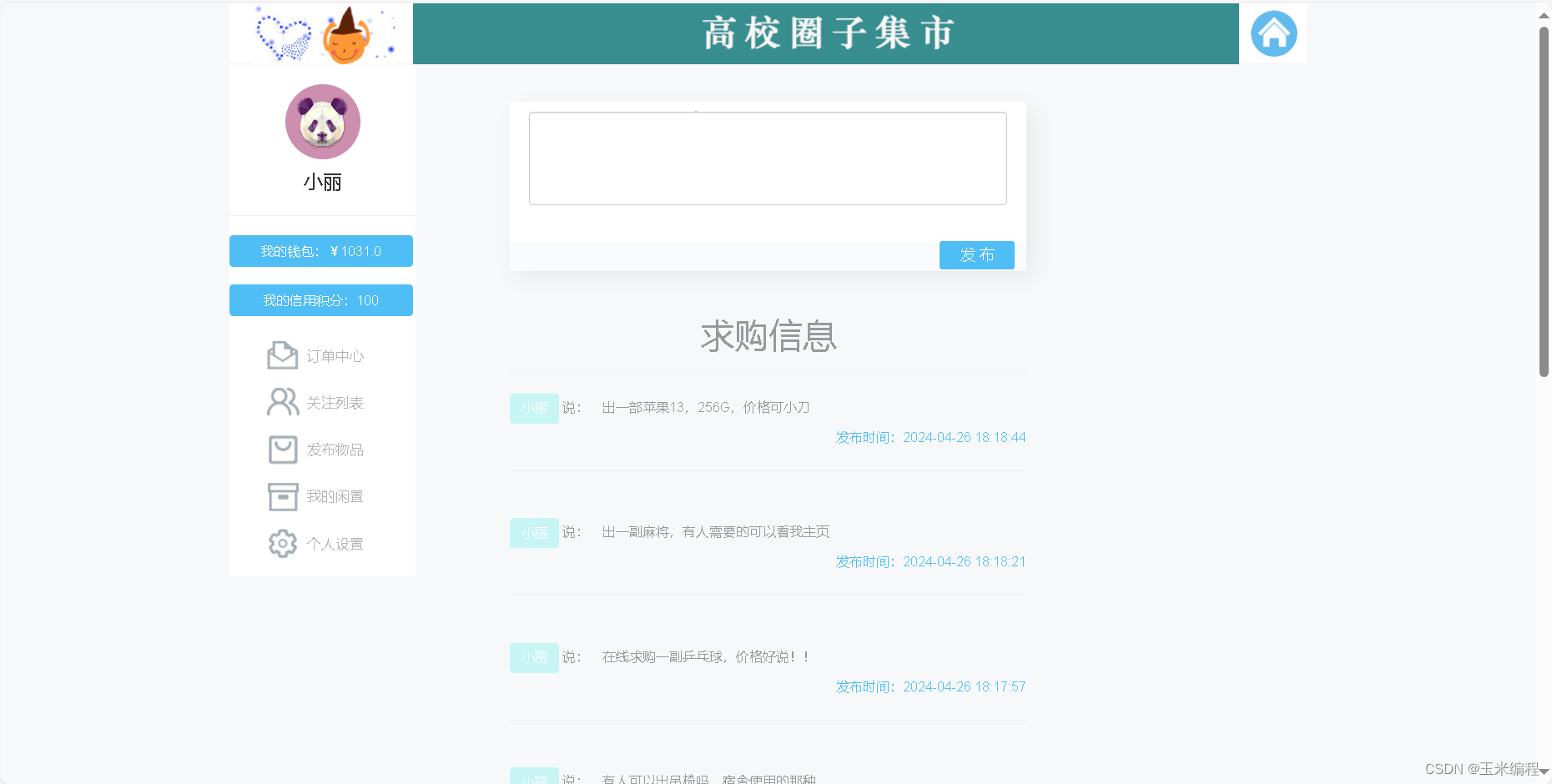Click the personal settings gear icon
Viewport: 1552px width, 784px height.
coord(283,543)
